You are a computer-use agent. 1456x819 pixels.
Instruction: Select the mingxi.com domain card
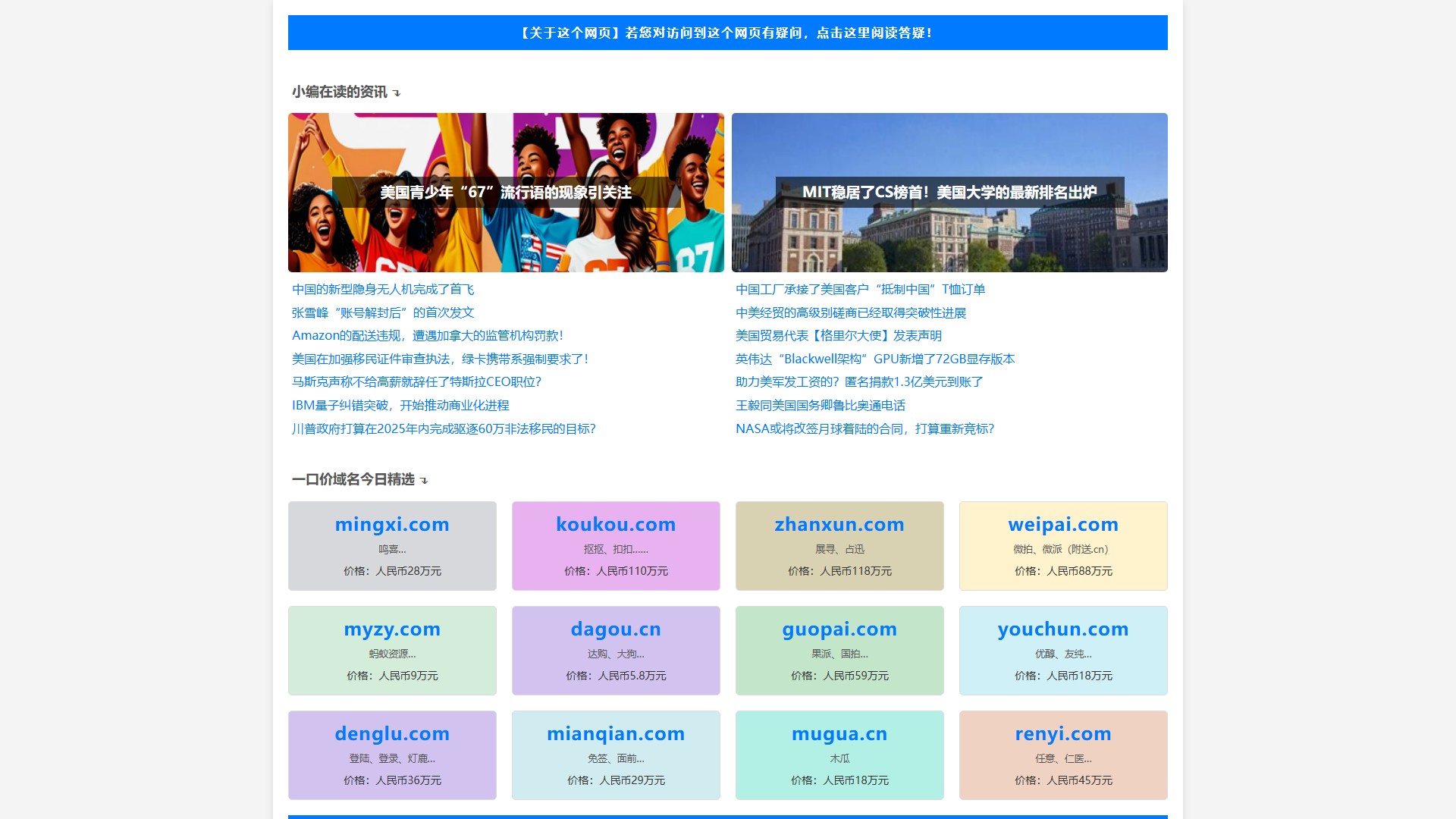coord(392,545)
